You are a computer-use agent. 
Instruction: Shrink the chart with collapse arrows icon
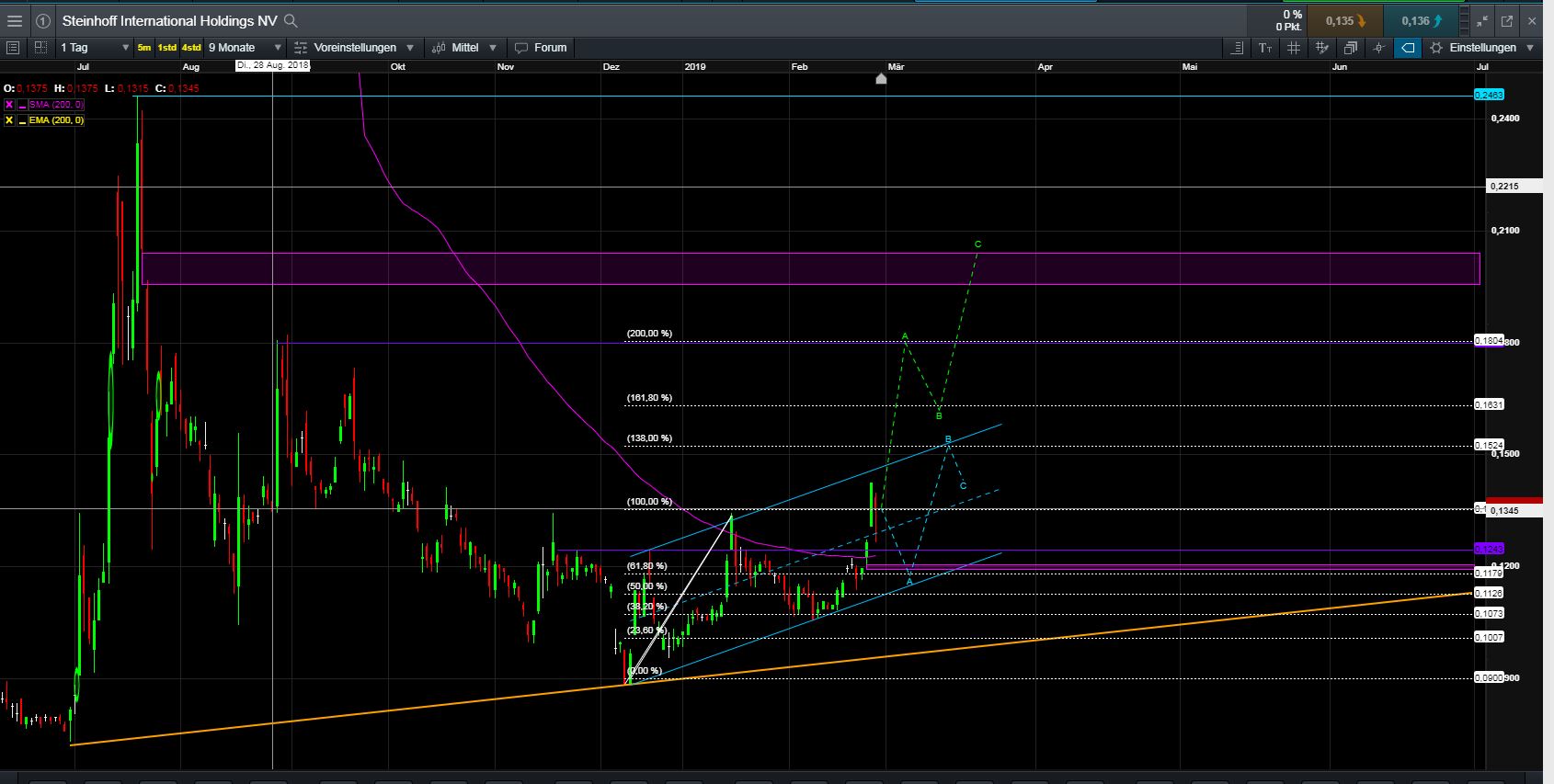[1482, 21]
